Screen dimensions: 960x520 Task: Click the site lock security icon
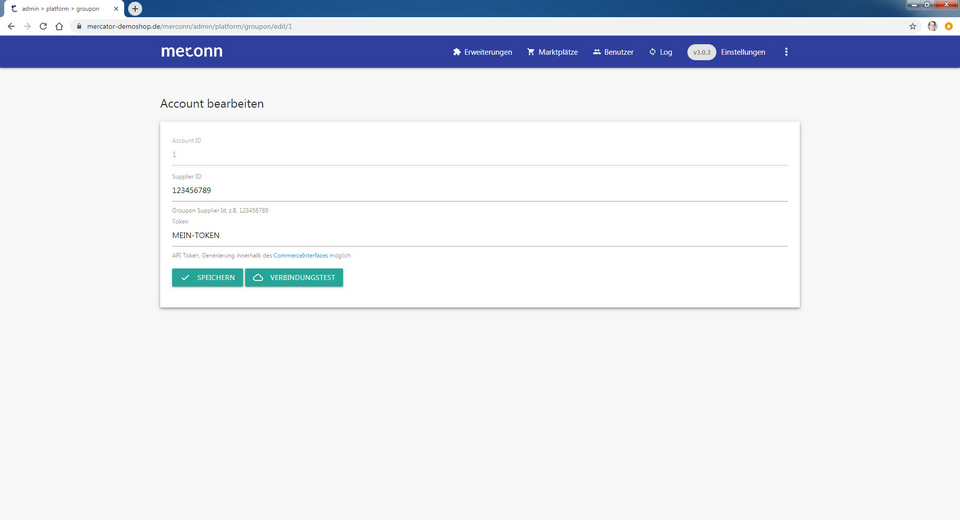(x=79, y=26)
